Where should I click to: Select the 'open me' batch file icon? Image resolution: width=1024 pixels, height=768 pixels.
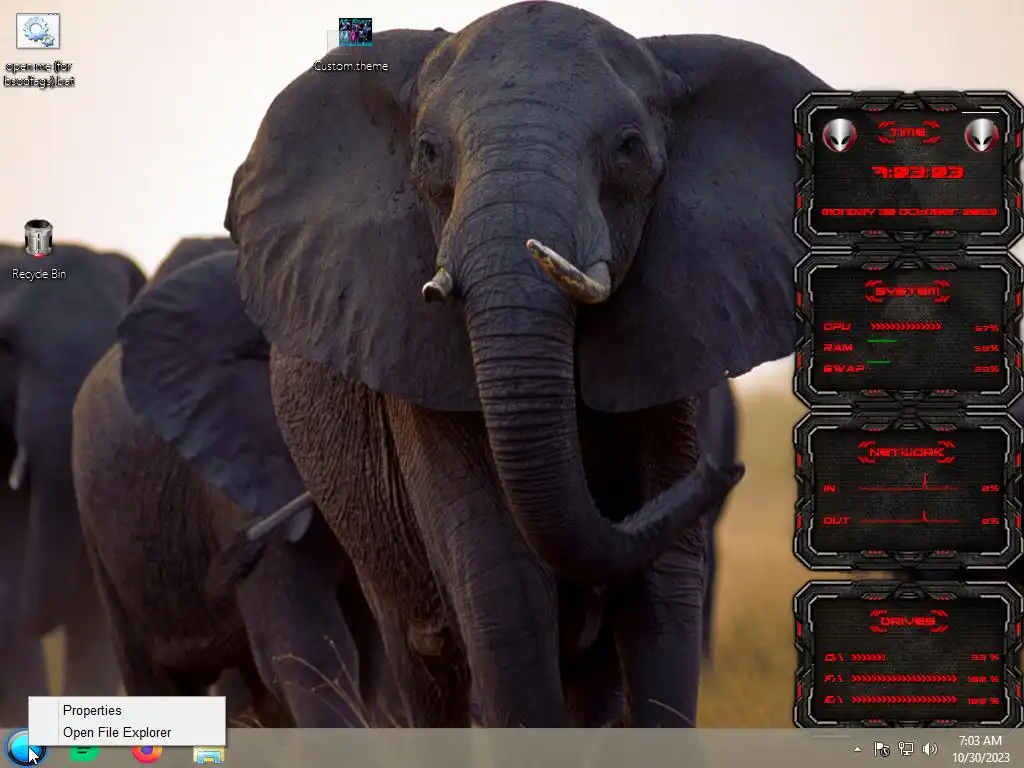point(39,51)
